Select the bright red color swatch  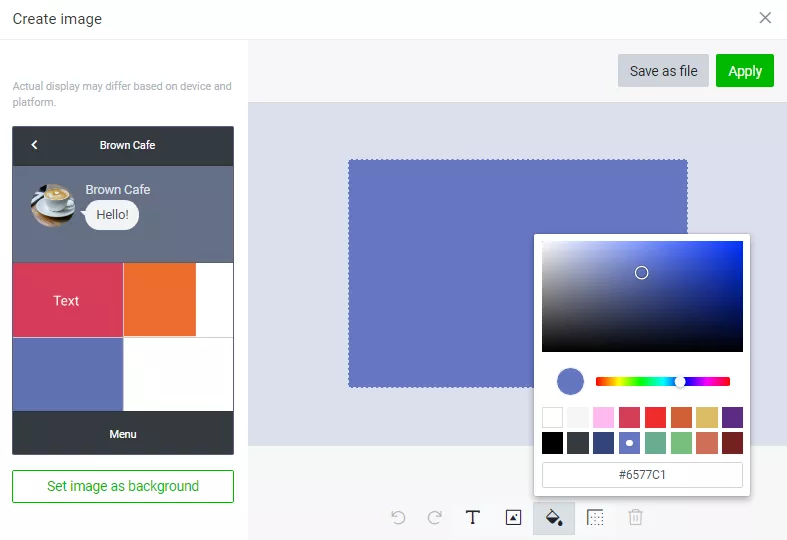pos(655,418)
